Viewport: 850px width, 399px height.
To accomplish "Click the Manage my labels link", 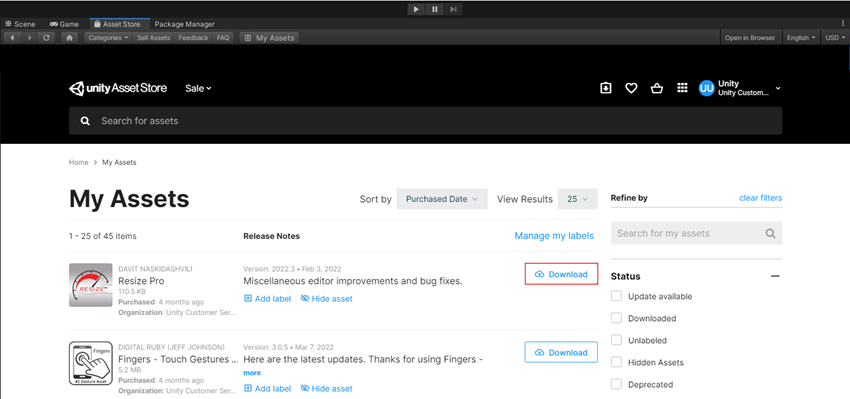I will click(x=554, y=236).
